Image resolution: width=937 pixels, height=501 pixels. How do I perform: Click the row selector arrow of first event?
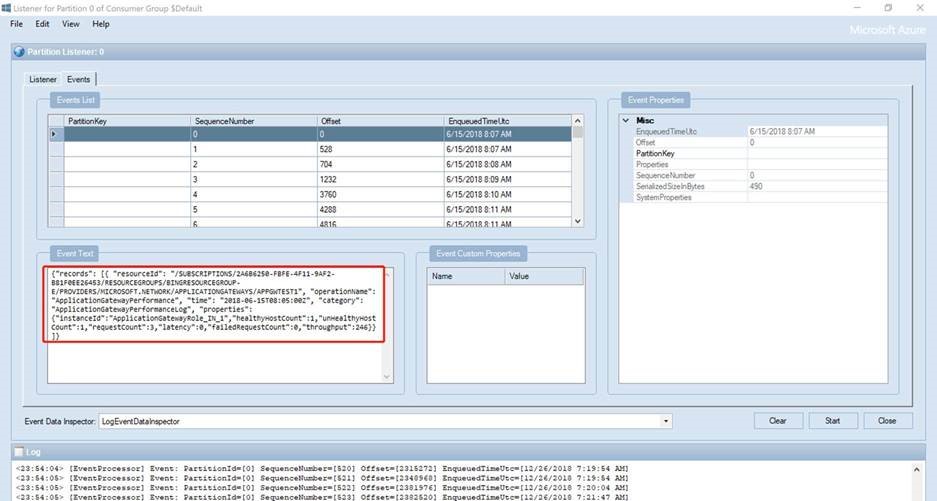coord(55,134)
